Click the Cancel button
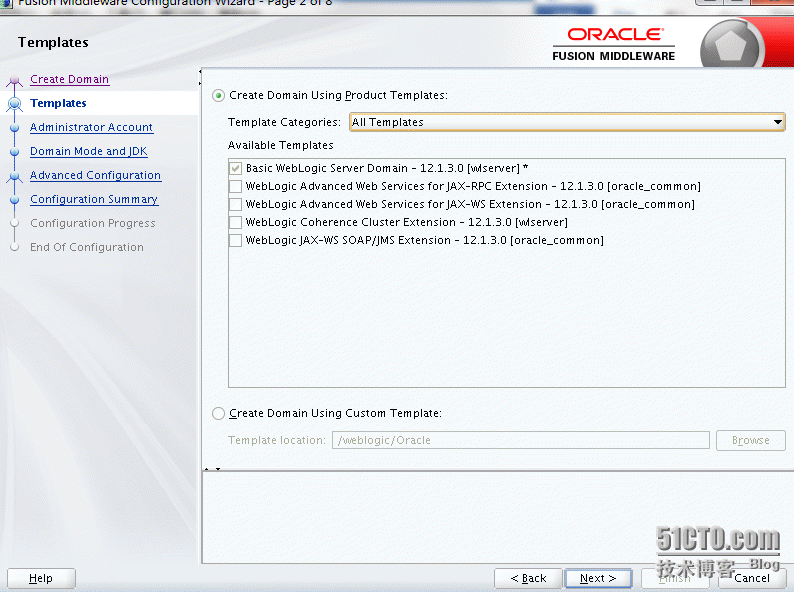Viewport: 794px width, 592px height. point(751,578)
